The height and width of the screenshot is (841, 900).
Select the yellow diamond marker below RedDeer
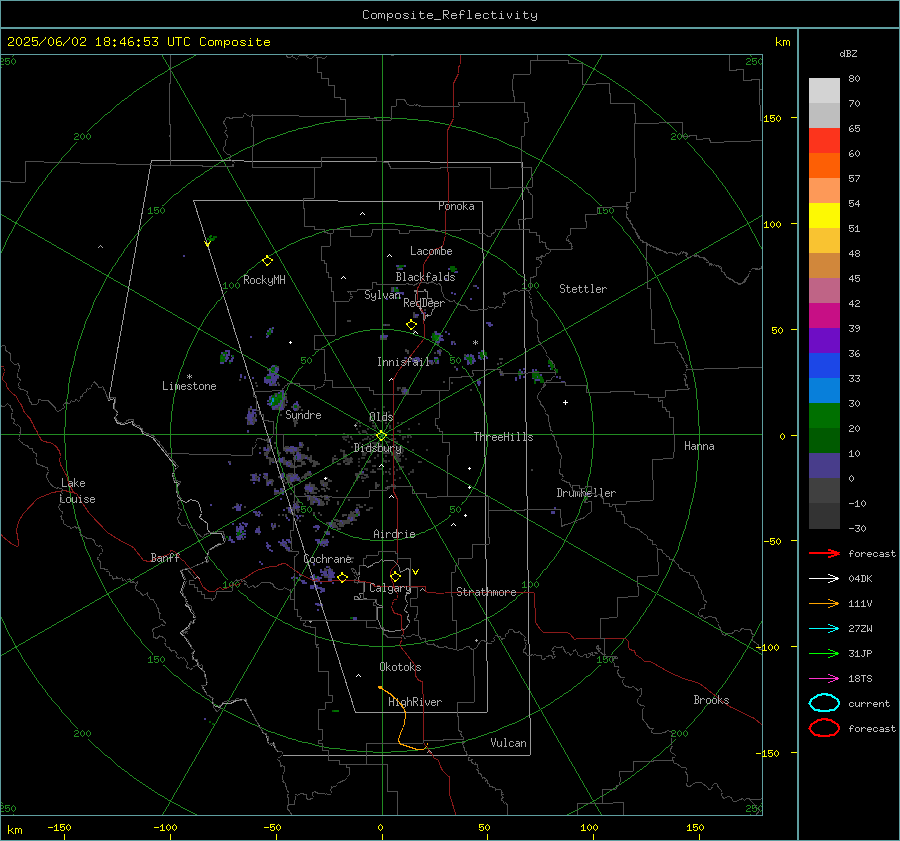click(411, 325)
